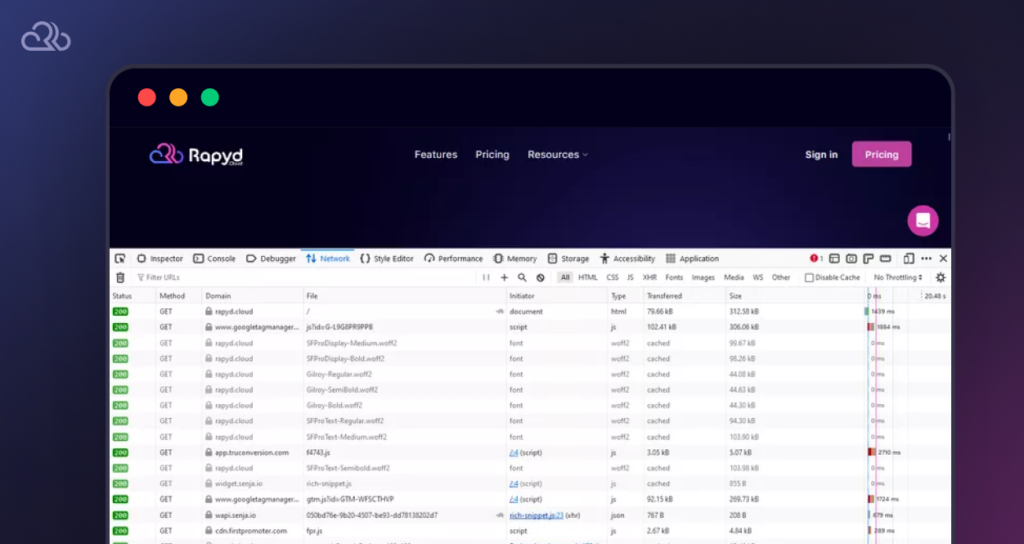Filter requests by Media
The width and height of the screenshot is (1024, 544).
[x=734, y=278]
